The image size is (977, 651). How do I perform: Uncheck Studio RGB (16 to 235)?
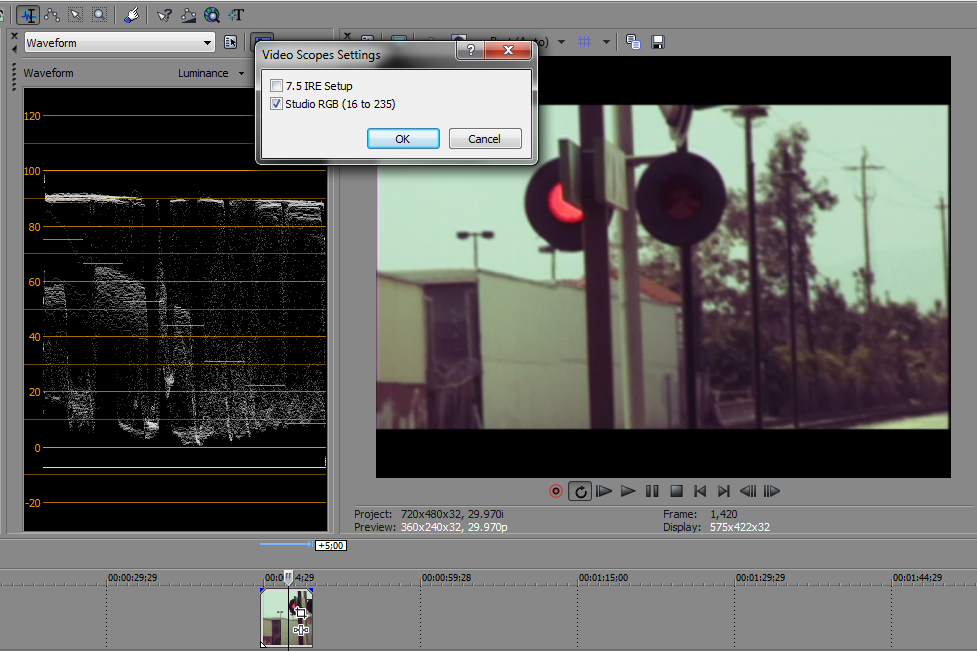277,104
